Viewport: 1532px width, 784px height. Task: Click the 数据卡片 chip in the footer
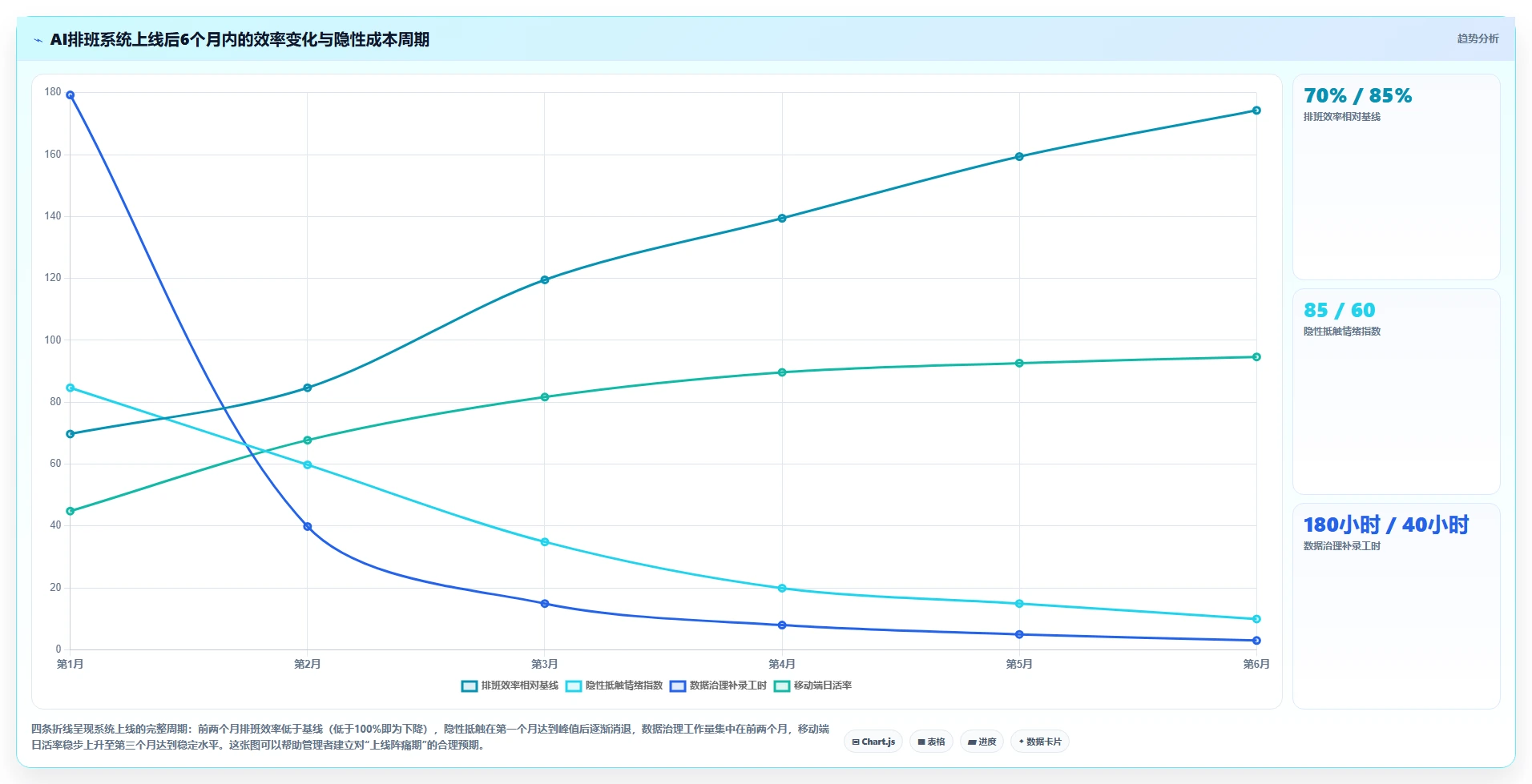1040,742
